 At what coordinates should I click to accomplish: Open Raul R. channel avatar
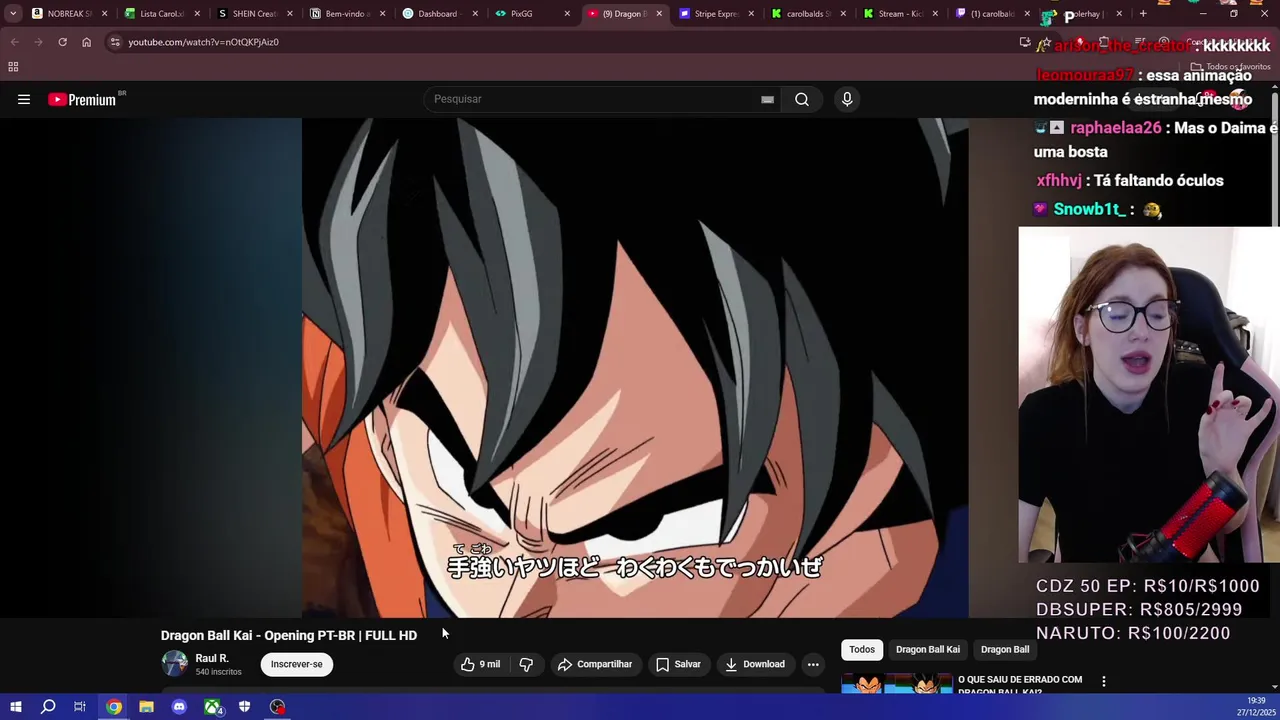pos(175,664)
